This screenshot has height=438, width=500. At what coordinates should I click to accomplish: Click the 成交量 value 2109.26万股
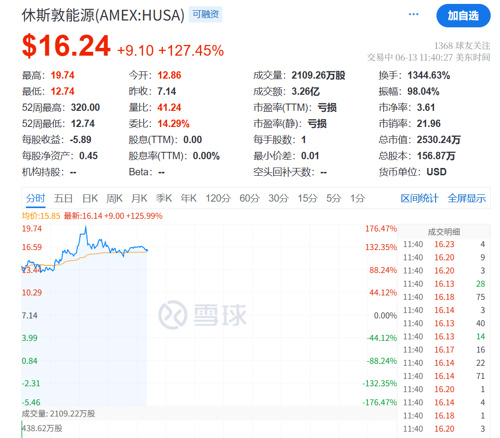[318, 75]
